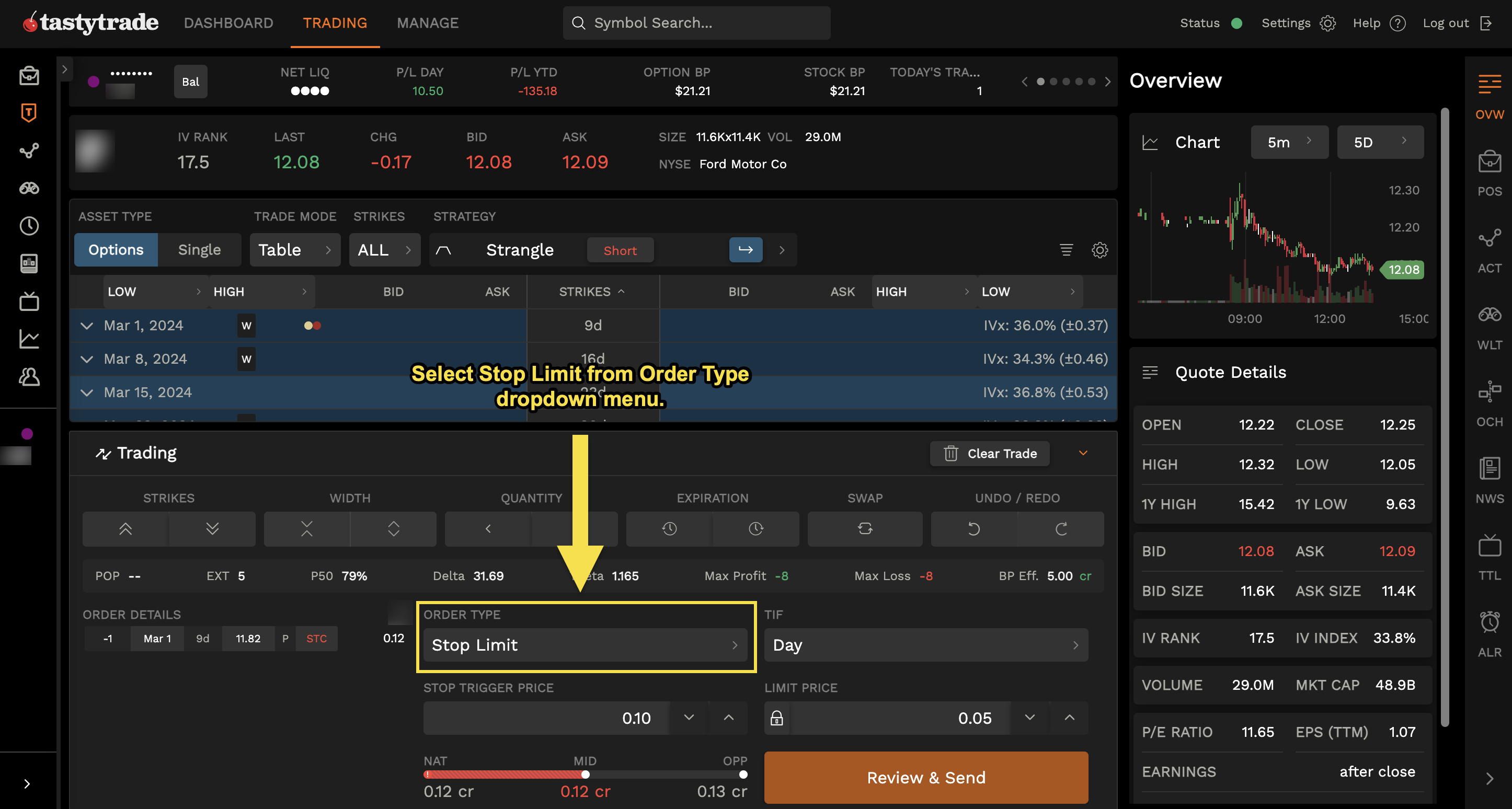The width and height of the screenshot is (1512, 809).
Task: Click the clock history icon in left sidebar
Action: pos(28,226)
